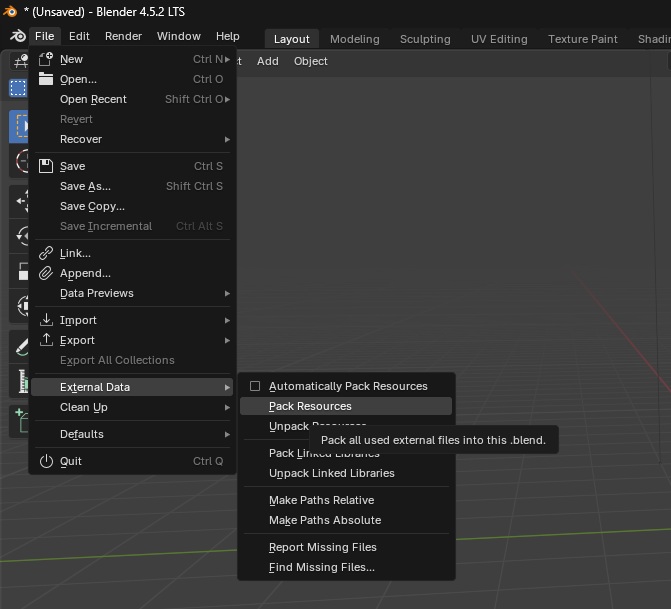Enable Automatically Pack Resources checkbox
The height and width of the screenshot is (609, 671).
click(x=255, y=386)
